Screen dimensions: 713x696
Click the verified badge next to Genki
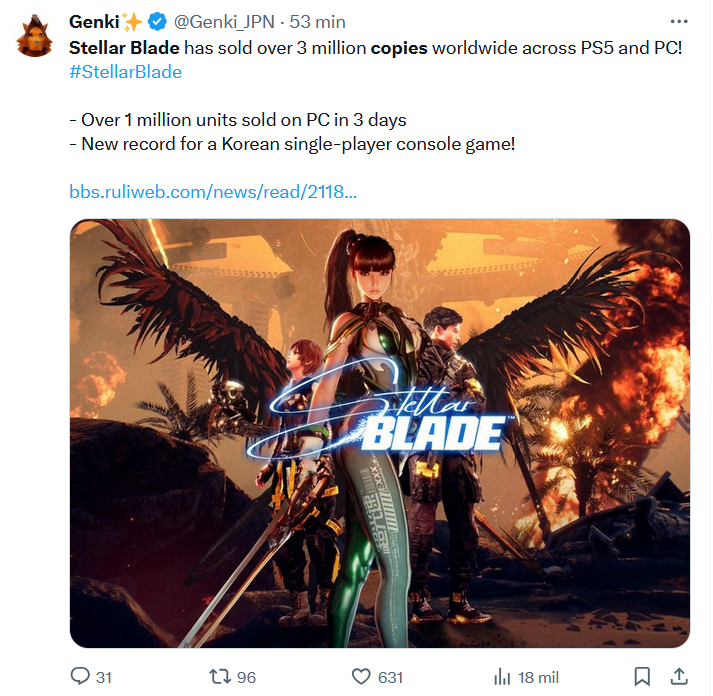[x=157, y=21]
